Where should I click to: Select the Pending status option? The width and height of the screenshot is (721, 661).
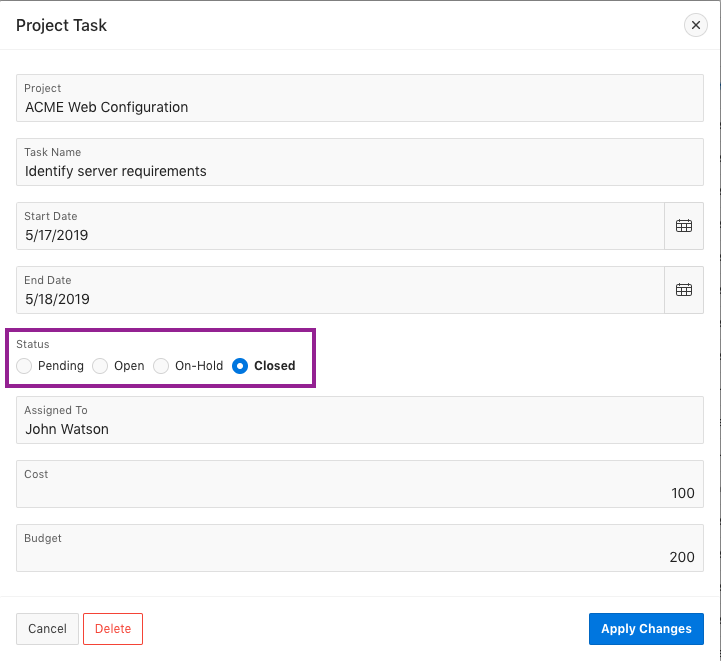coord(25,366)
